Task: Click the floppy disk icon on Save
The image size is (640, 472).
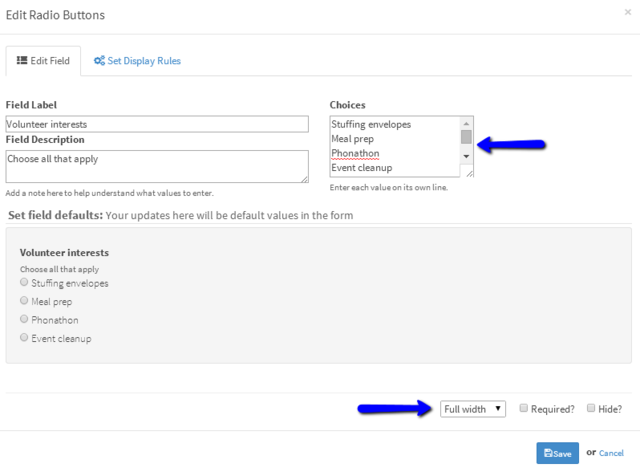Action: click(548, 453)
